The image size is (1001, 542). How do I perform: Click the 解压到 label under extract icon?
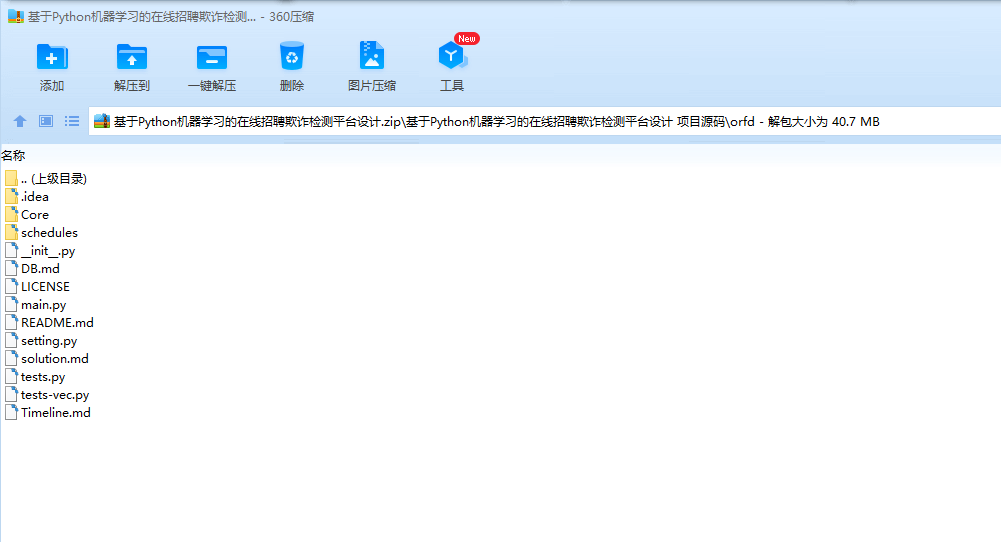(132, 86)
